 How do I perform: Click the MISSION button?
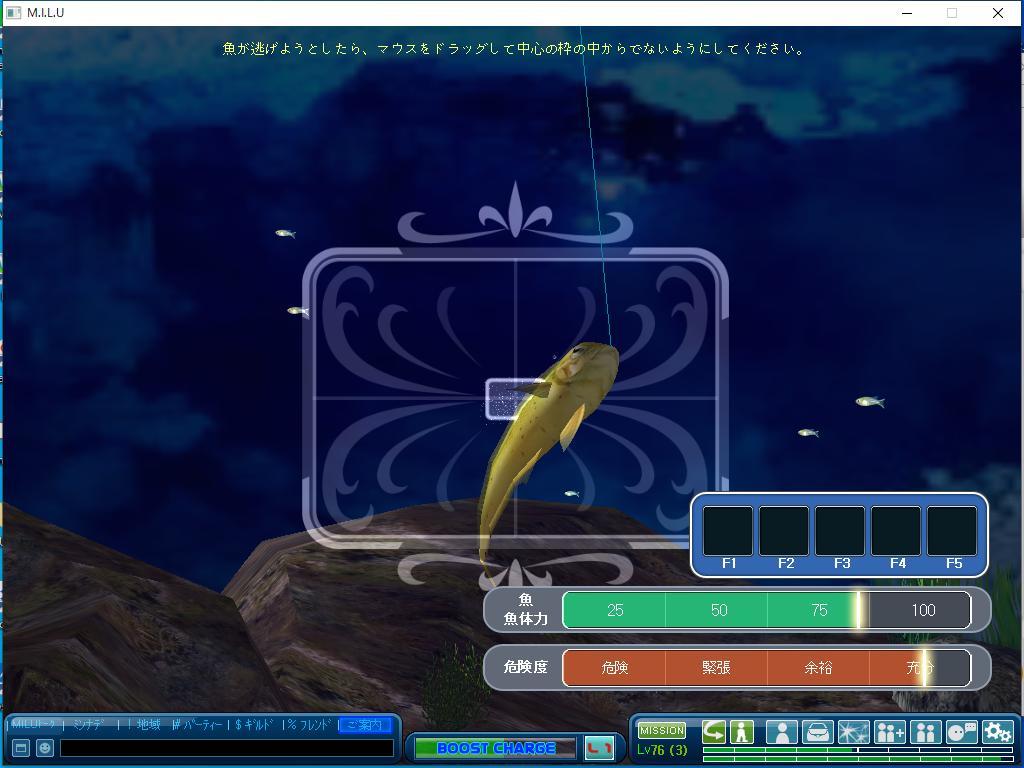(x=661, y=731)
